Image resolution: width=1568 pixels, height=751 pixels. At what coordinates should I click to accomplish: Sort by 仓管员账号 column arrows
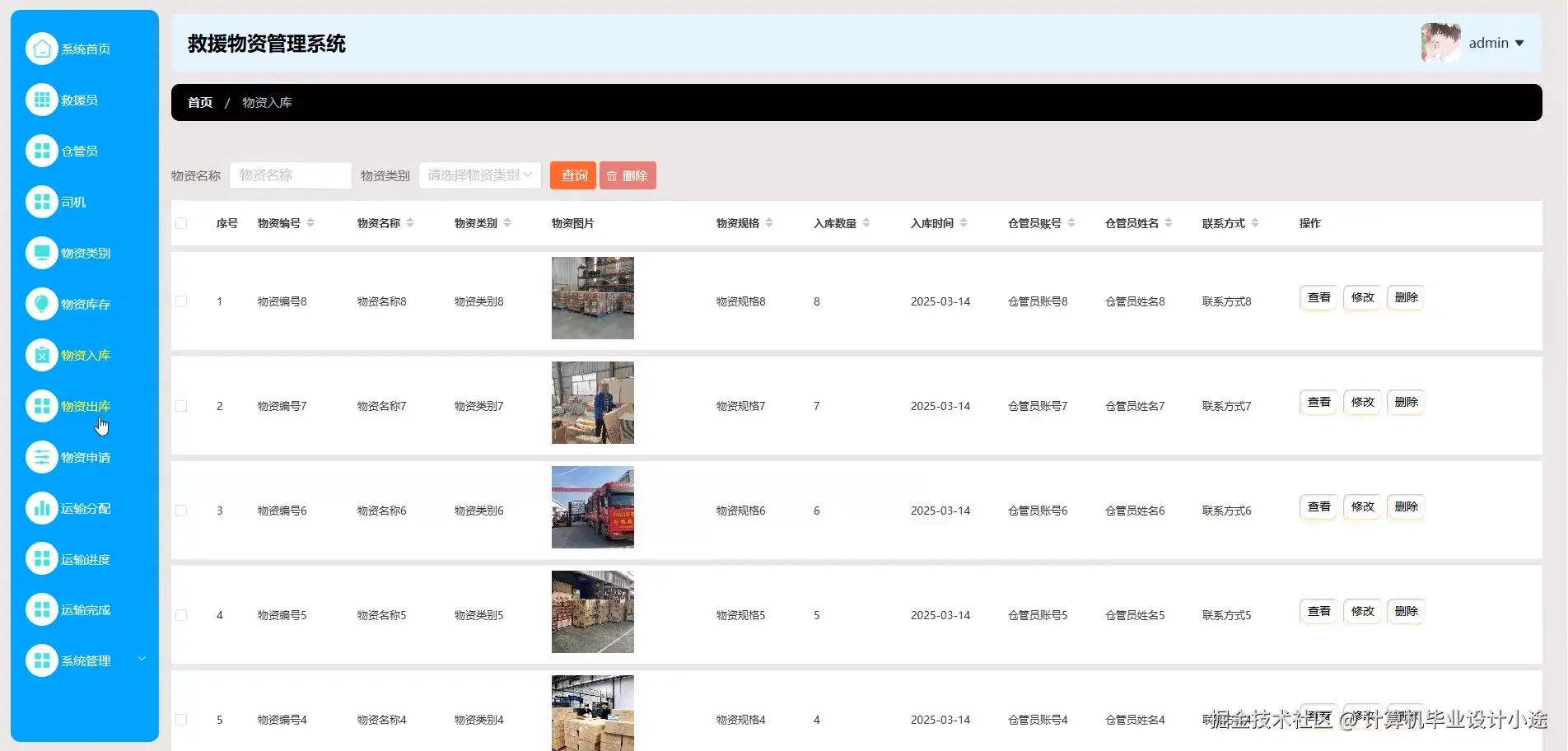1071,223
